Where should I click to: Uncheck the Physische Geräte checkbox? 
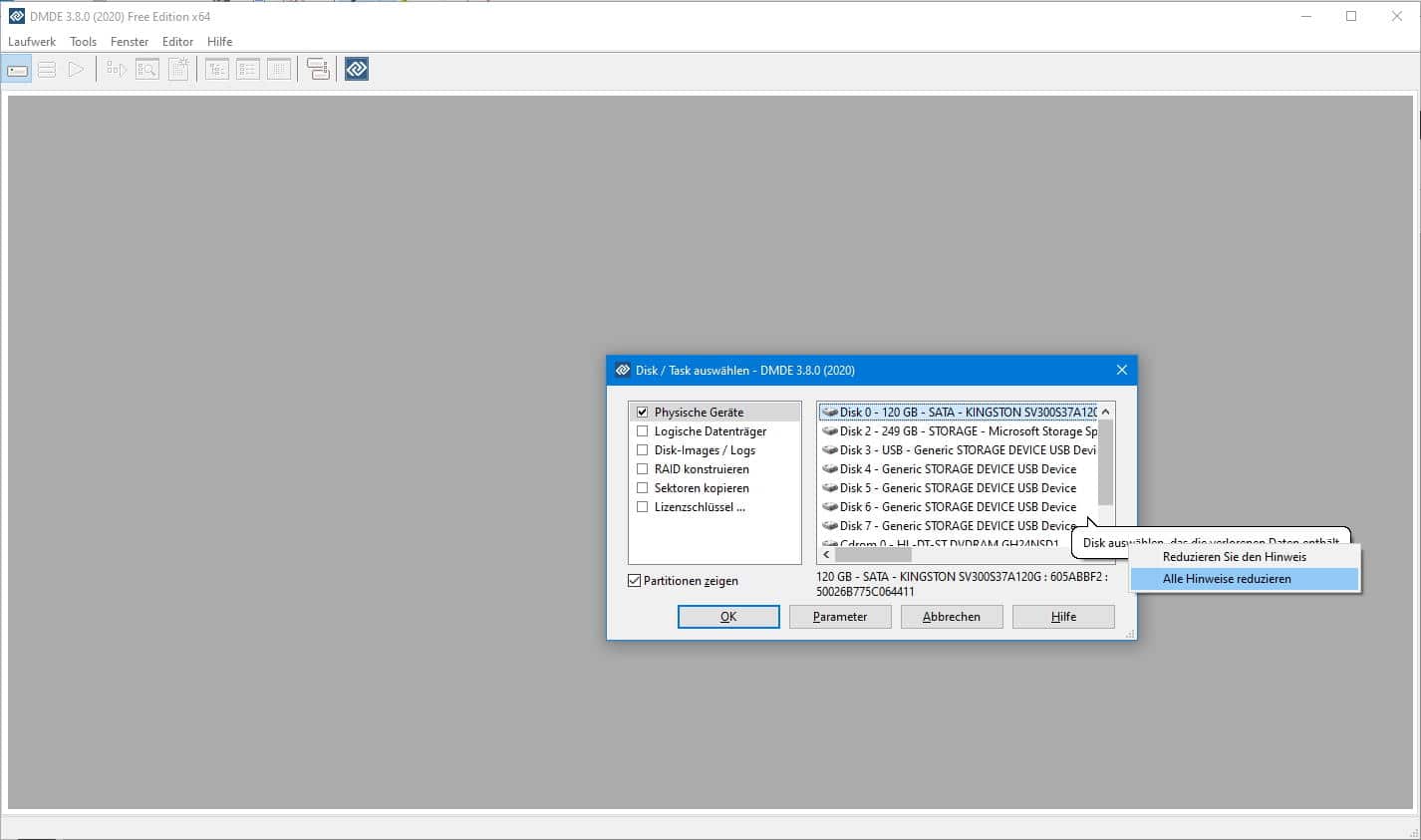[643, 413]
